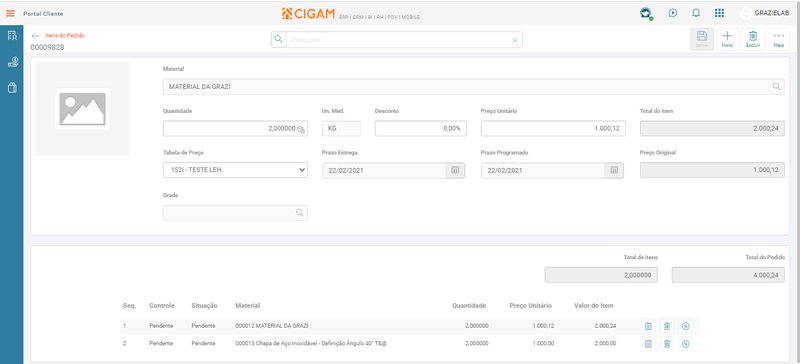
Task: Click the search magnifier icon
Action: tap(279, 39)
